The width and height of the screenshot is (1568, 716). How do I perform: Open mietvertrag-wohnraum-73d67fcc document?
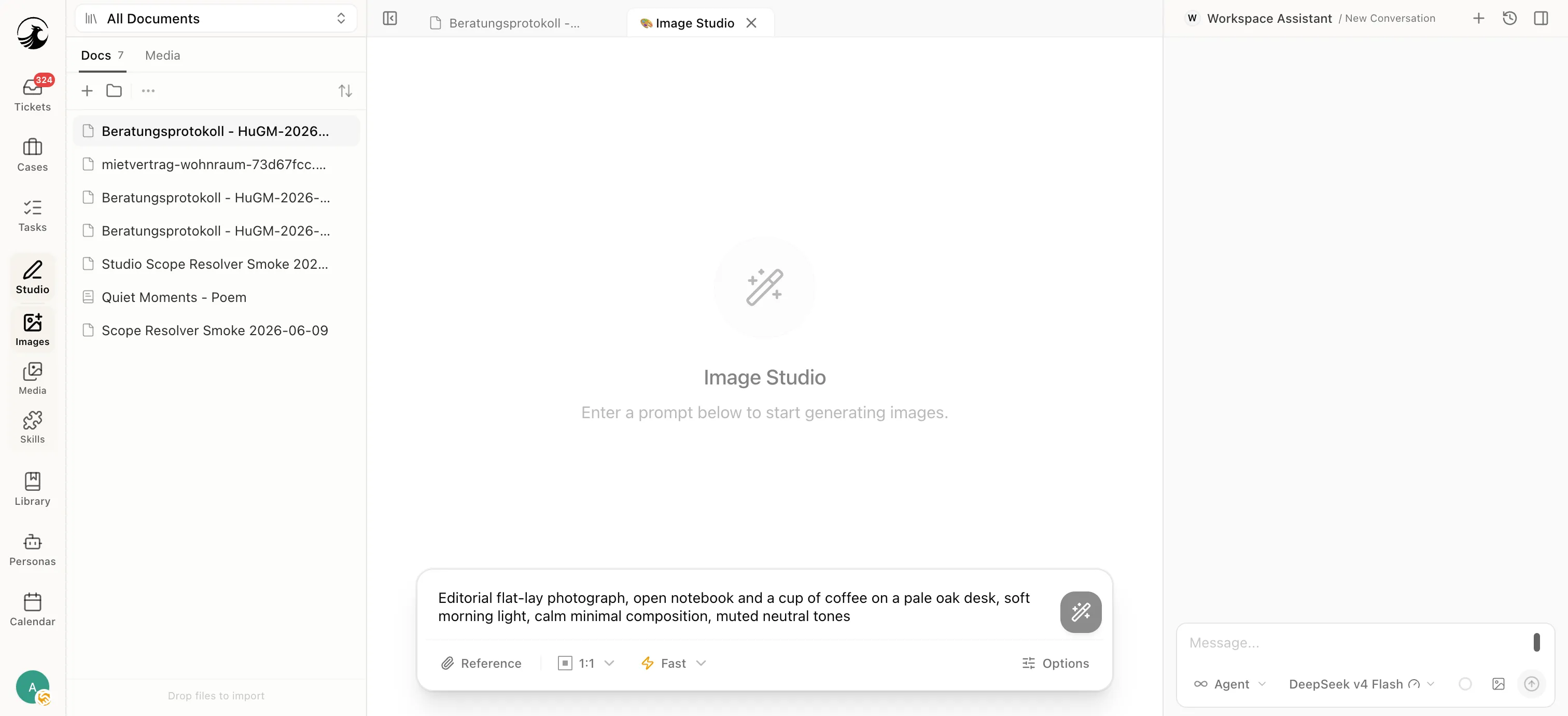[x=216, y=164]
